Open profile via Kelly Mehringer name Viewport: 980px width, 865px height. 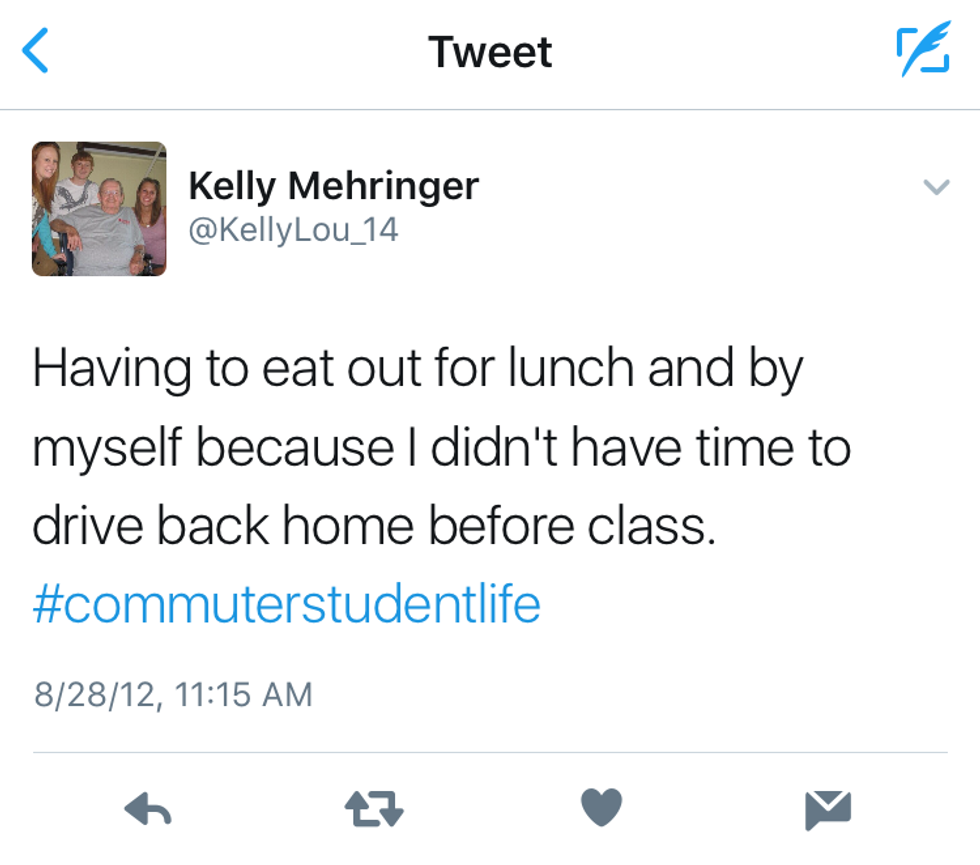pos(334,185)
